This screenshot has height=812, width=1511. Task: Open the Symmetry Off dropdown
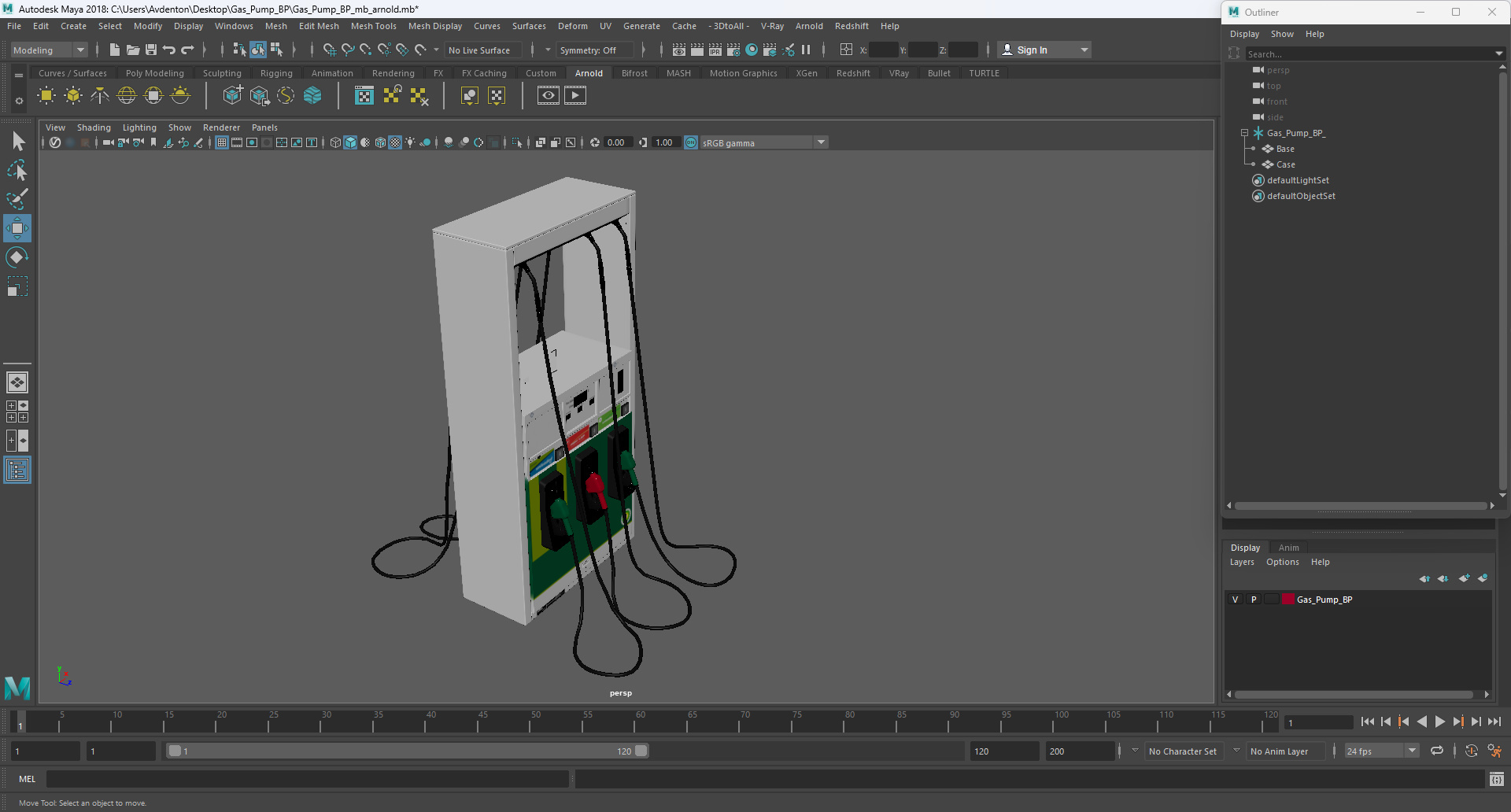click(x=595, y=50)
